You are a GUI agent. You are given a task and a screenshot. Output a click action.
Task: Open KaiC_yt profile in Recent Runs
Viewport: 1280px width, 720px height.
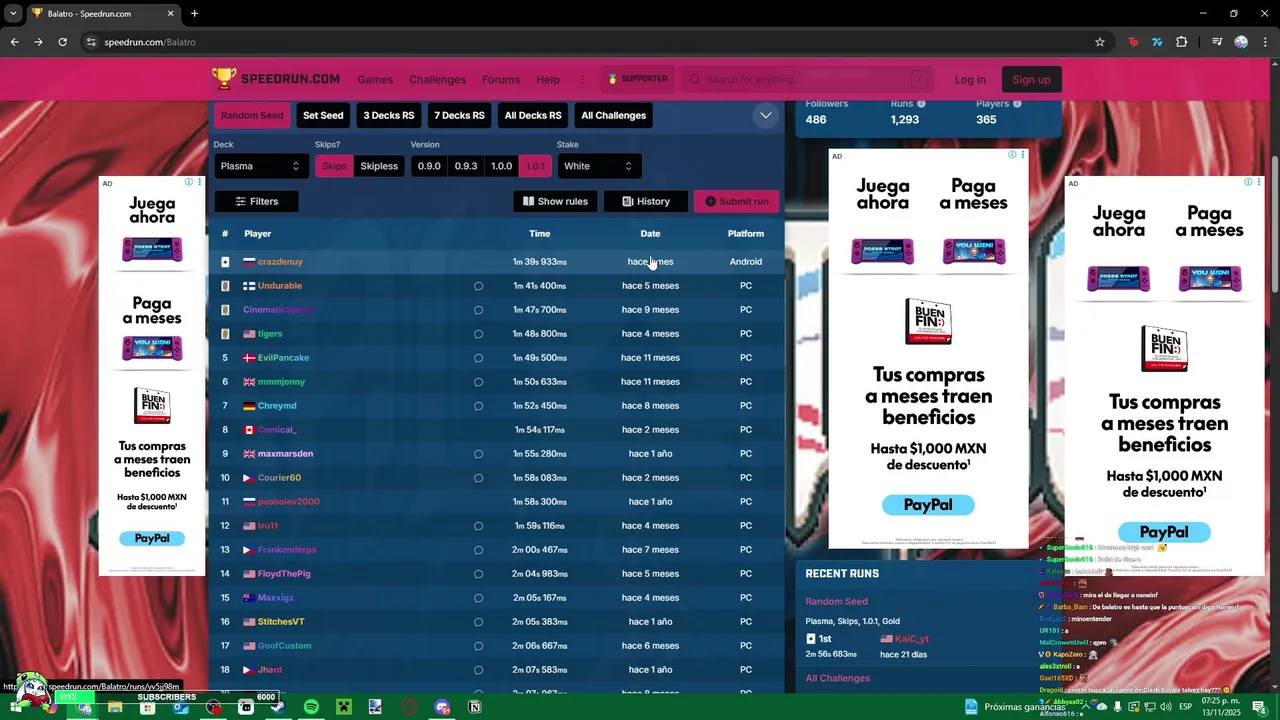click(x=911, y=639)
